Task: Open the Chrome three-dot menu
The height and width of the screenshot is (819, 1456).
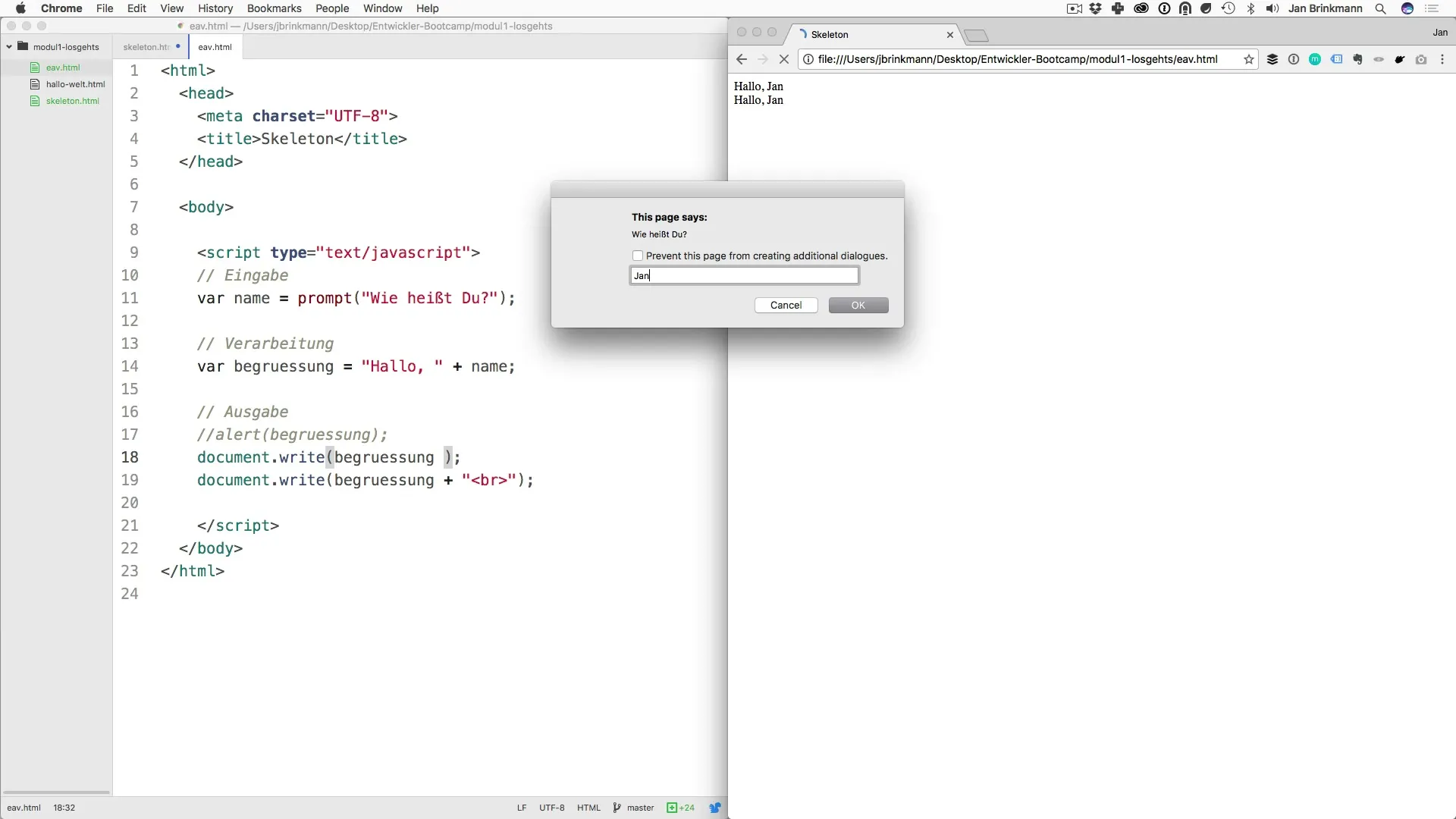Action: click(1442, 59)
